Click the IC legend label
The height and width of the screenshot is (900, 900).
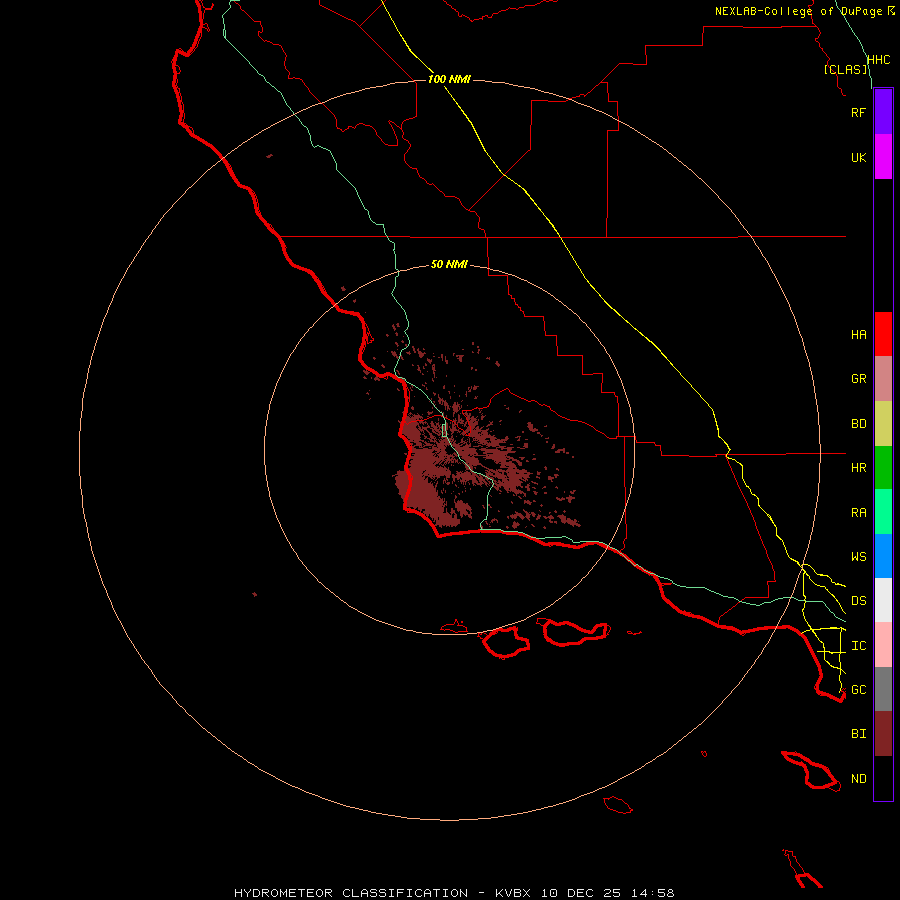[x=859, y=646]
